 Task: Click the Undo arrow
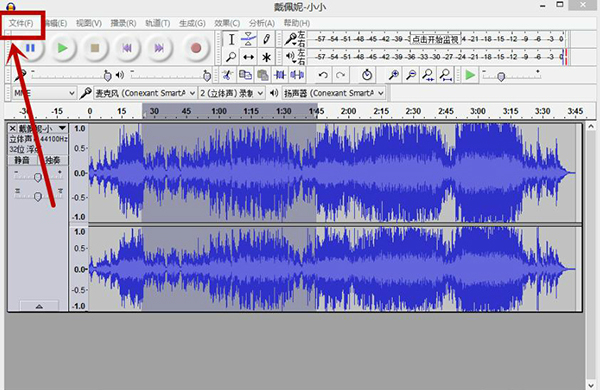click(x=323, y=75)
